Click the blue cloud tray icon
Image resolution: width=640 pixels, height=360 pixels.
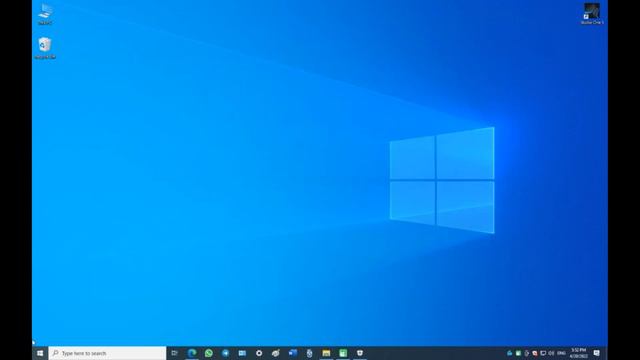click(x=509, y=353)
